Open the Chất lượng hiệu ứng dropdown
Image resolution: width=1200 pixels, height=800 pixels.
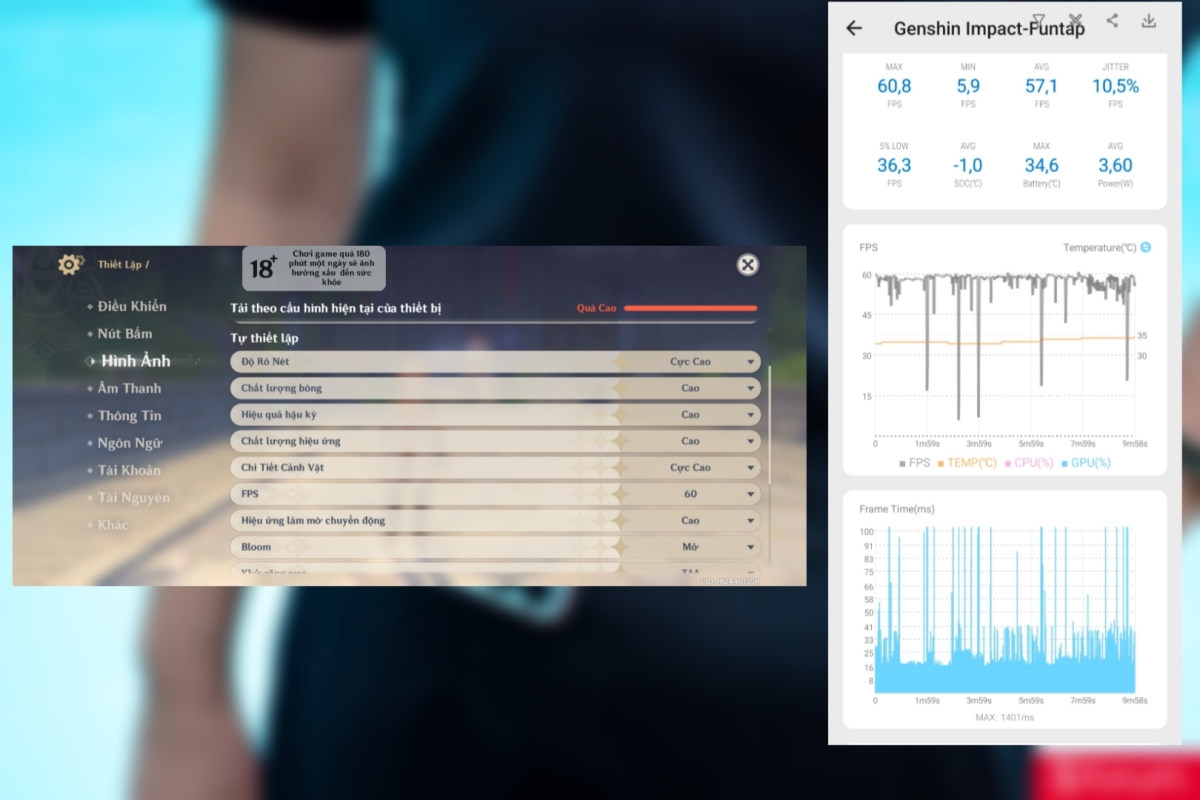pyautogui.click(x=495, y=441)
